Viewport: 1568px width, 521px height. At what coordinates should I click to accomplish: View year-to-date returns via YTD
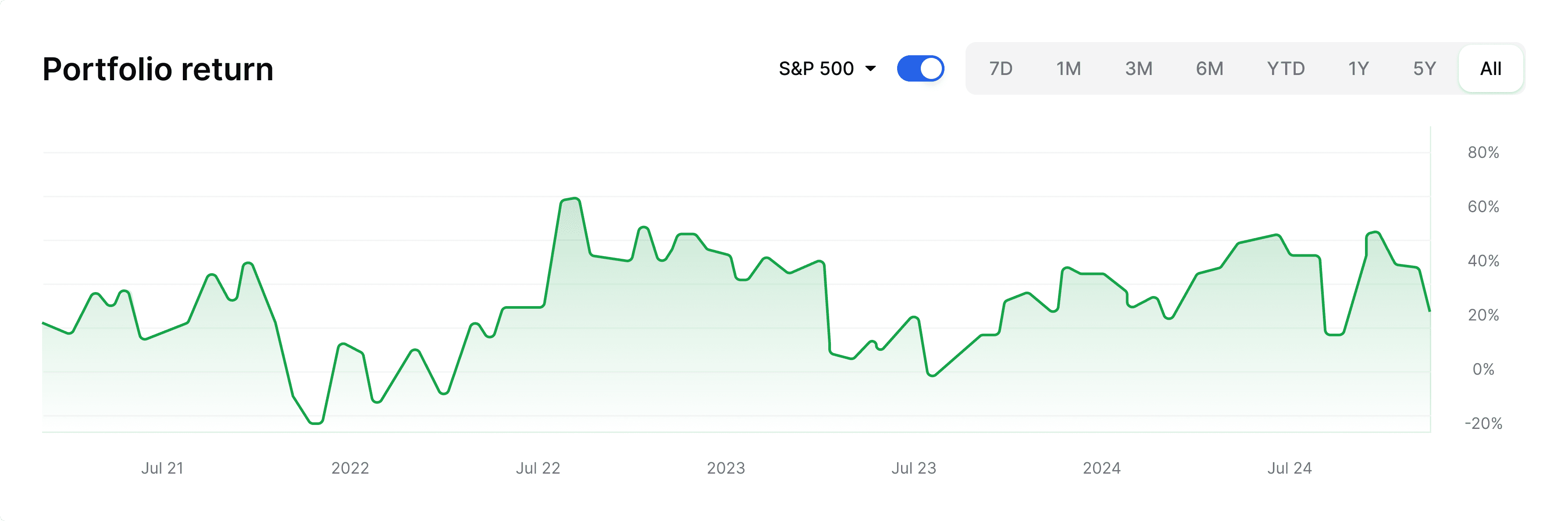point(1286,69)
